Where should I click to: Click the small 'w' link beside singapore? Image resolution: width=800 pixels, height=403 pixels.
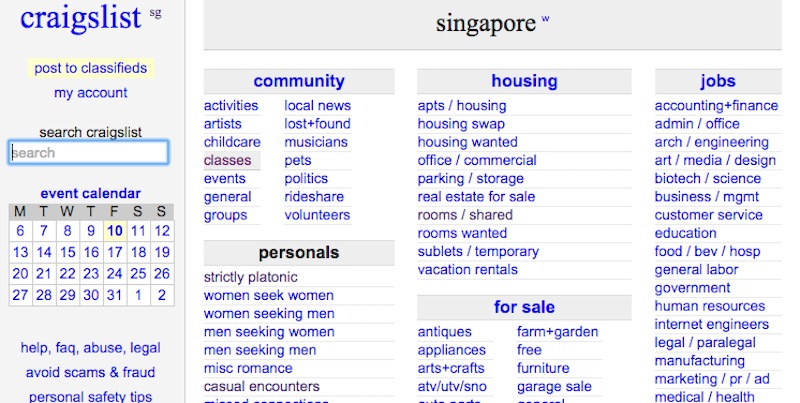point(545,19)
